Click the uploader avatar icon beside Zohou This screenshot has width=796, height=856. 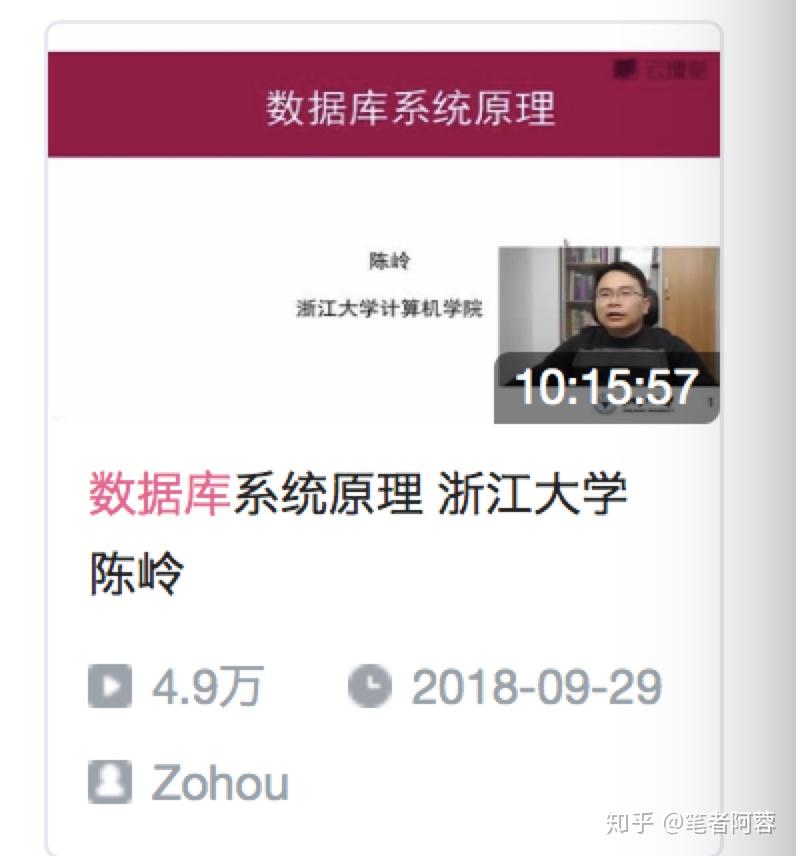tap(110, 782)
